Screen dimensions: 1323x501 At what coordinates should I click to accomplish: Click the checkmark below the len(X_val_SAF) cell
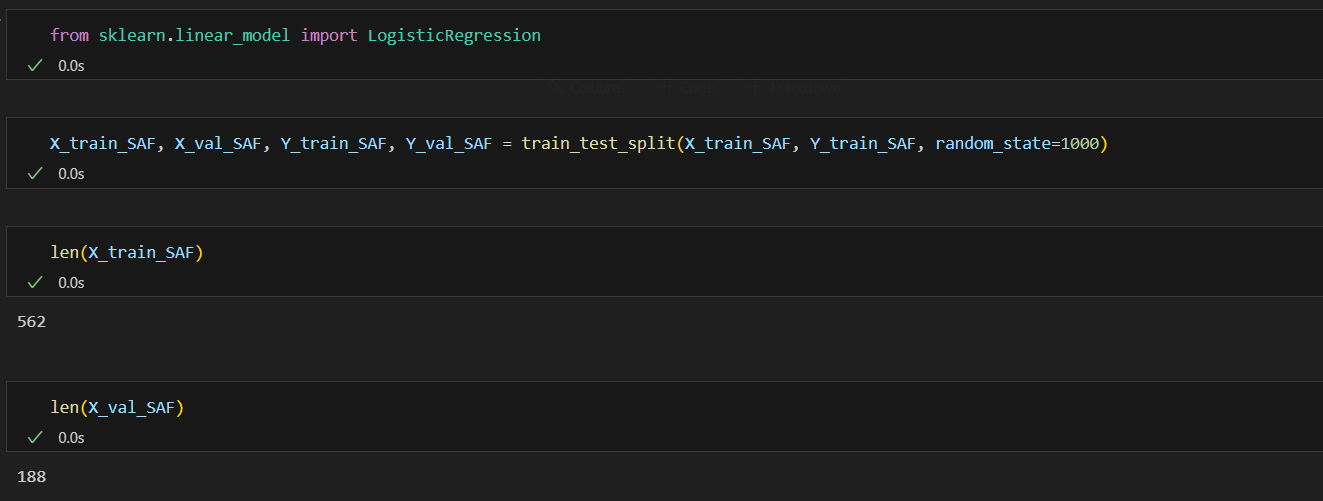[x=35, y=437]
